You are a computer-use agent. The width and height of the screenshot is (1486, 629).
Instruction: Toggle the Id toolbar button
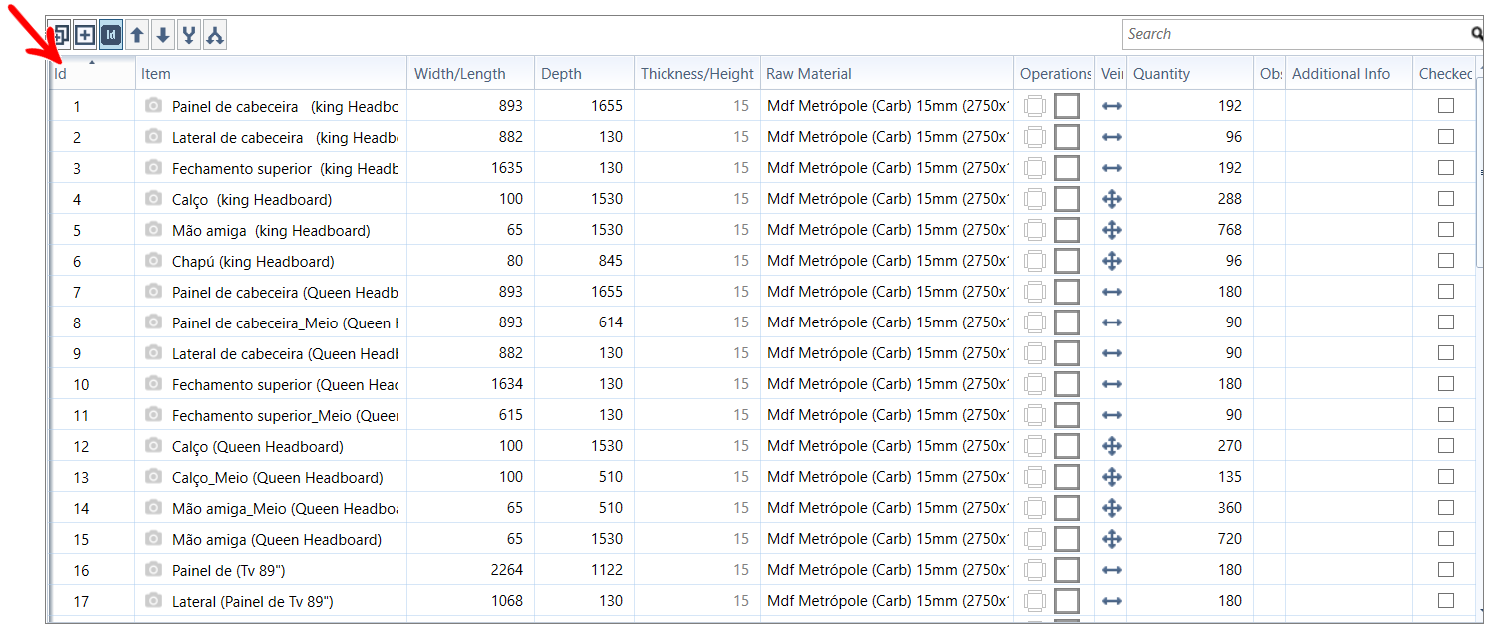pyautogui.click(x=111, y=35)
